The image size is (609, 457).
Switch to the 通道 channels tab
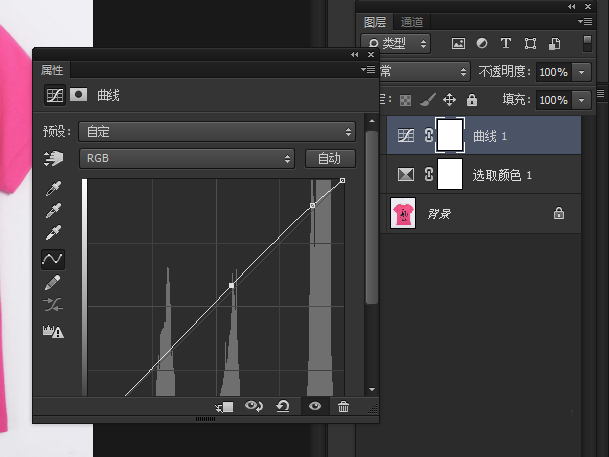pyautogui.click(x=411, y=22)
